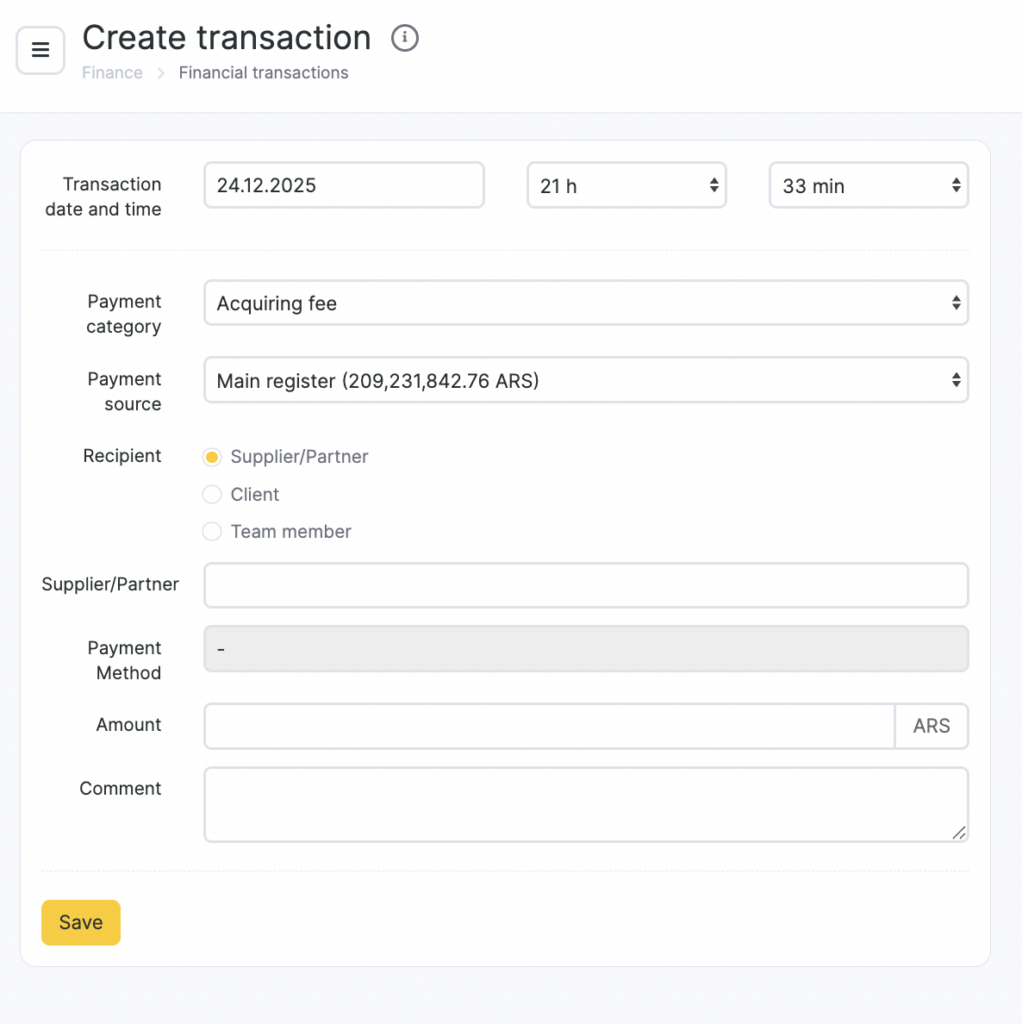Image resolution: width=1022 pixels, height=1024 pixels.
Task: Expand the Payment source Main register dropdown
Action: pyautogui.click(x=585, y=380)
